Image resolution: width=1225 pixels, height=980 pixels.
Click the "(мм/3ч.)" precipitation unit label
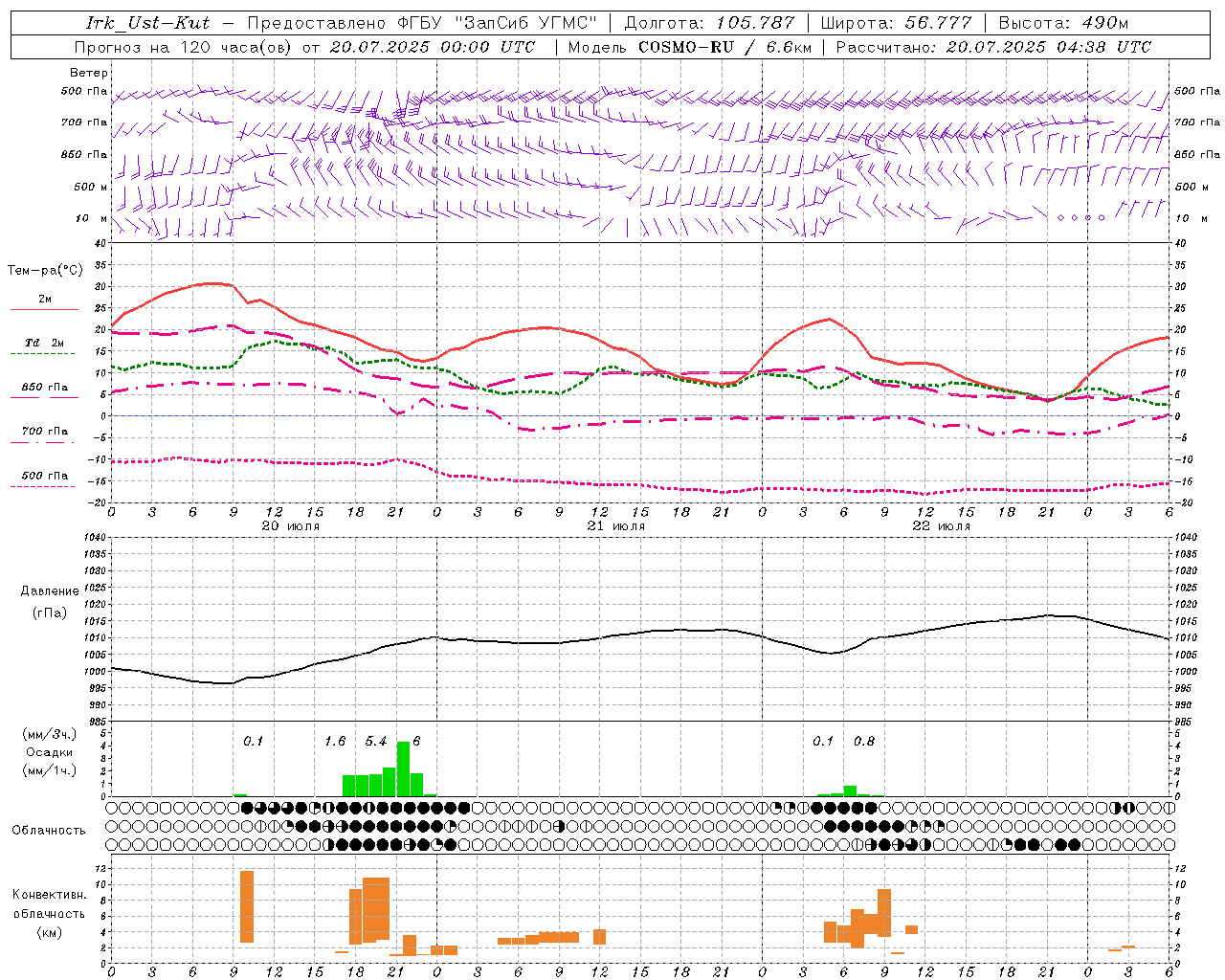[50, 735]
